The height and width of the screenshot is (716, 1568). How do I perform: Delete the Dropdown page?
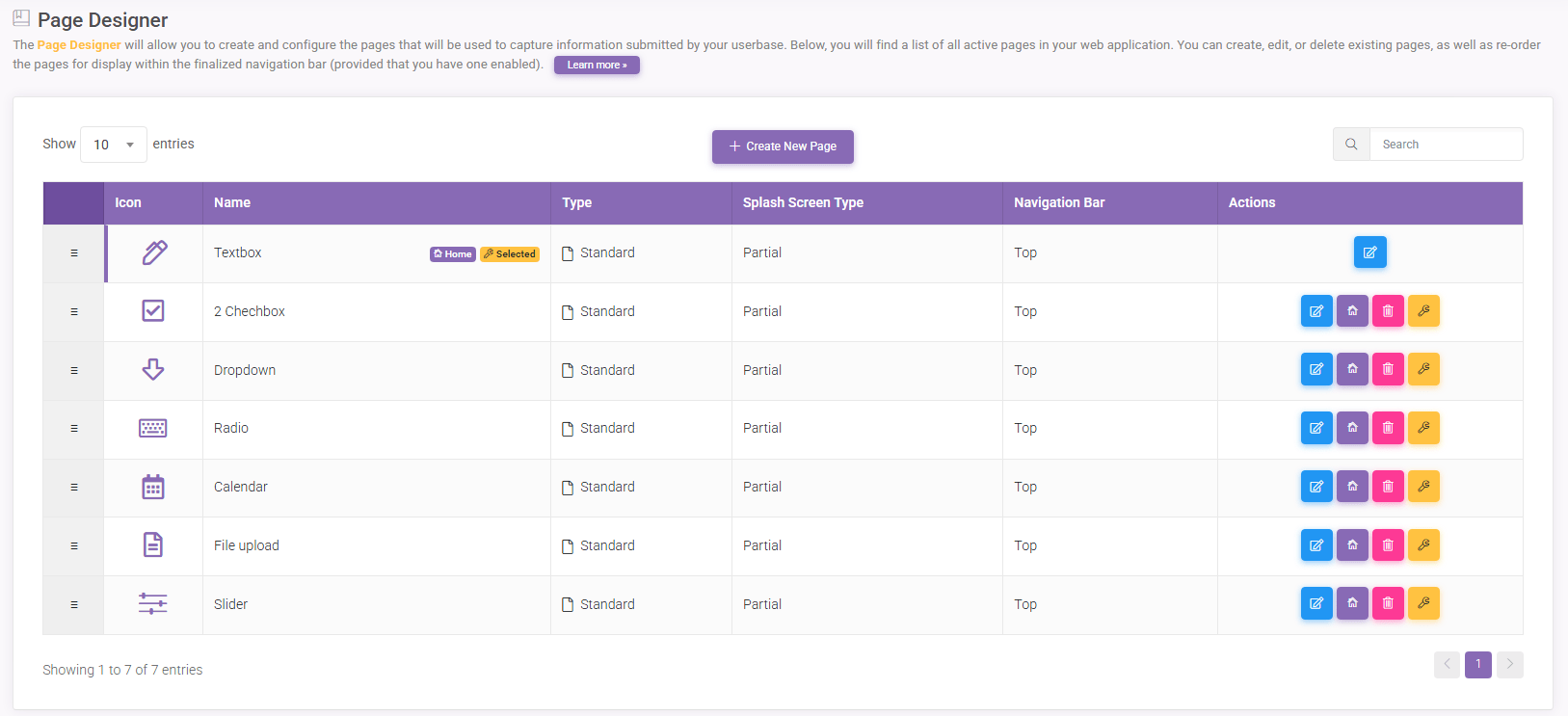[1388, 370]
